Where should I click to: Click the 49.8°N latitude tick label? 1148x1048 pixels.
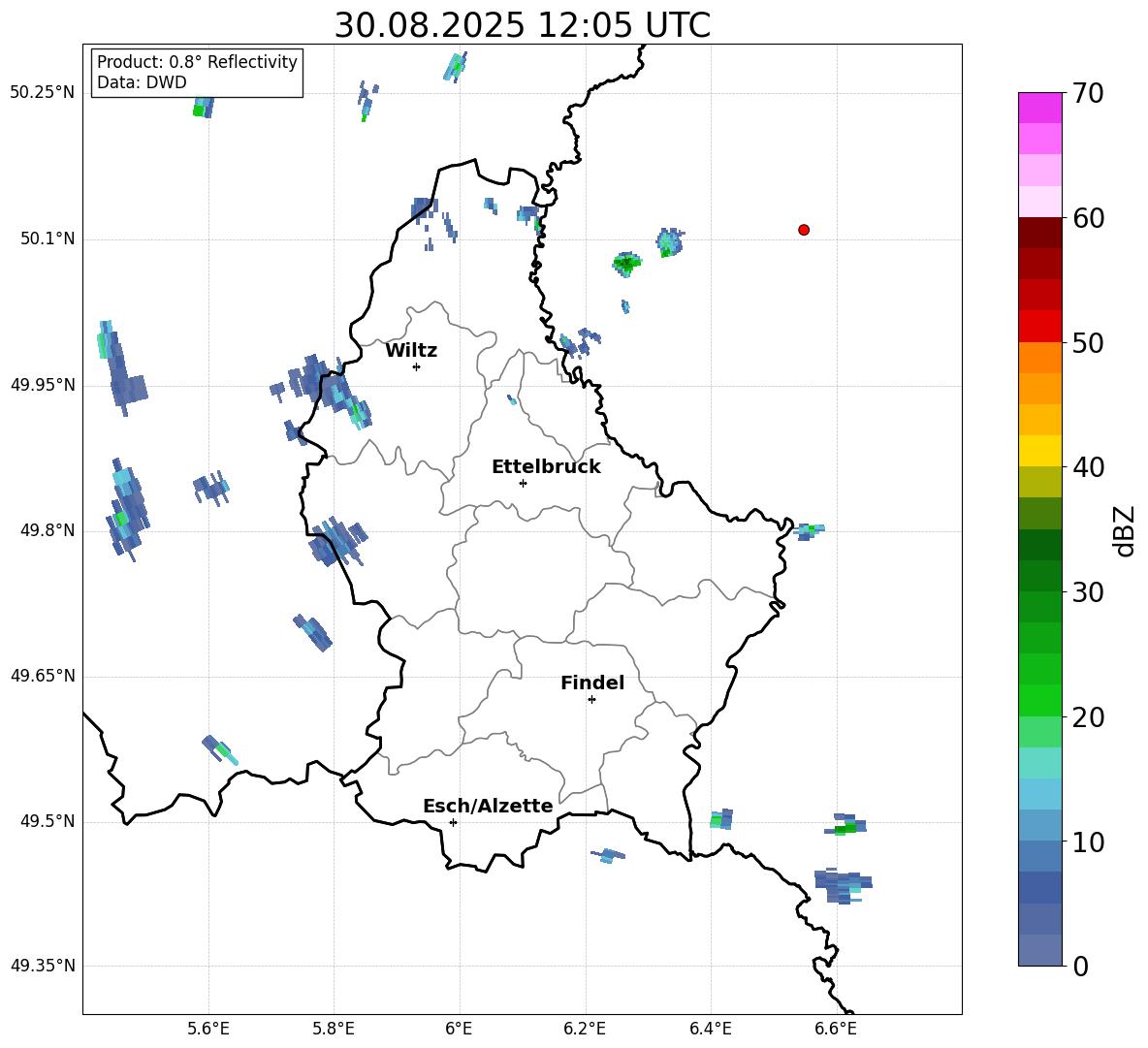point(43,530)
